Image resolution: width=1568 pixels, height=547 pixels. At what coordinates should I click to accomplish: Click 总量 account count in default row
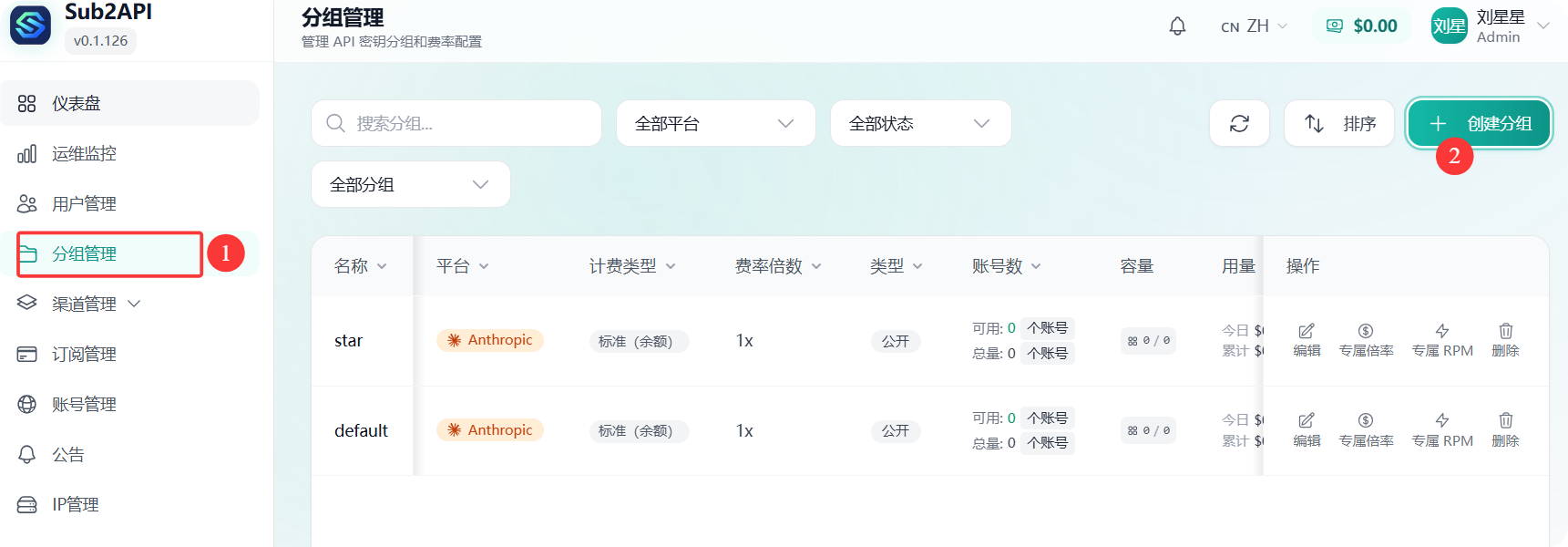[x=1023, y=443]
